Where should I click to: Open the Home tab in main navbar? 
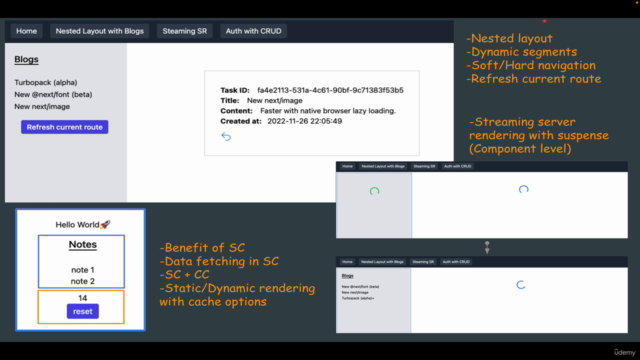27,31
